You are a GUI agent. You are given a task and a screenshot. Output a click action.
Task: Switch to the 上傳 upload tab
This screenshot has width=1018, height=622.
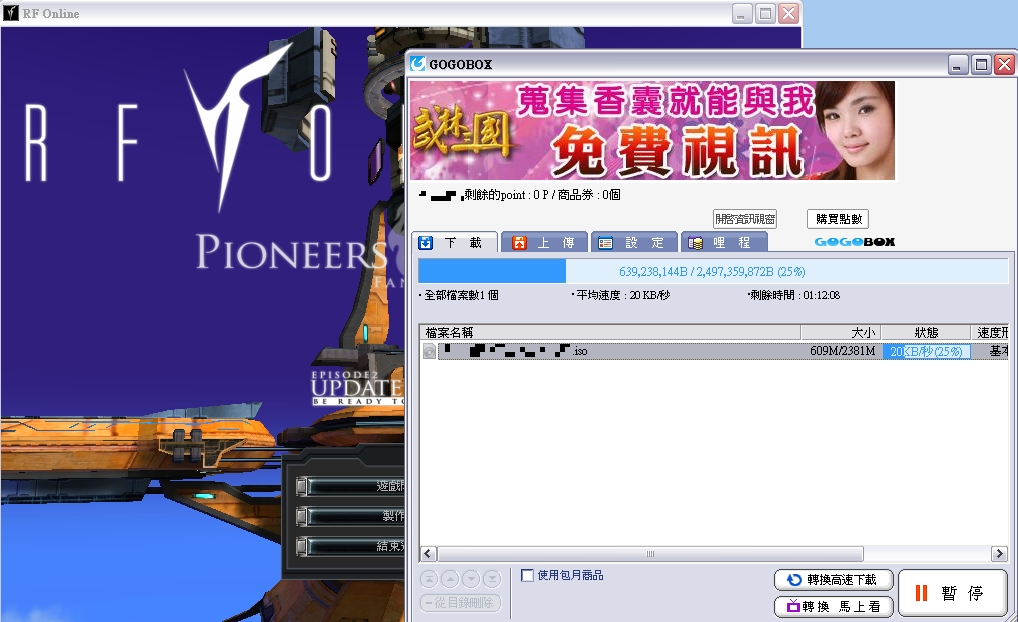pyautogui.click(x=545, y=243)
